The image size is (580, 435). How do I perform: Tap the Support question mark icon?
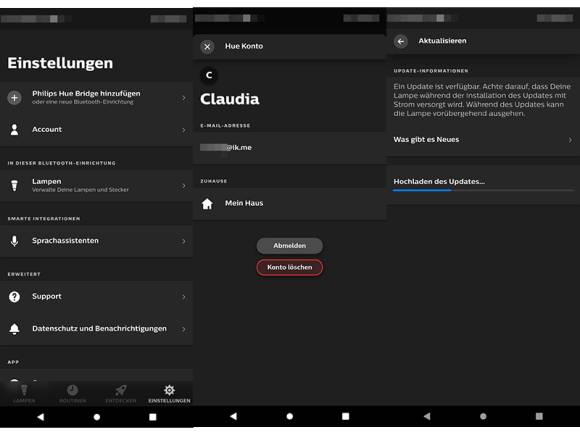[x=14, y=297]
